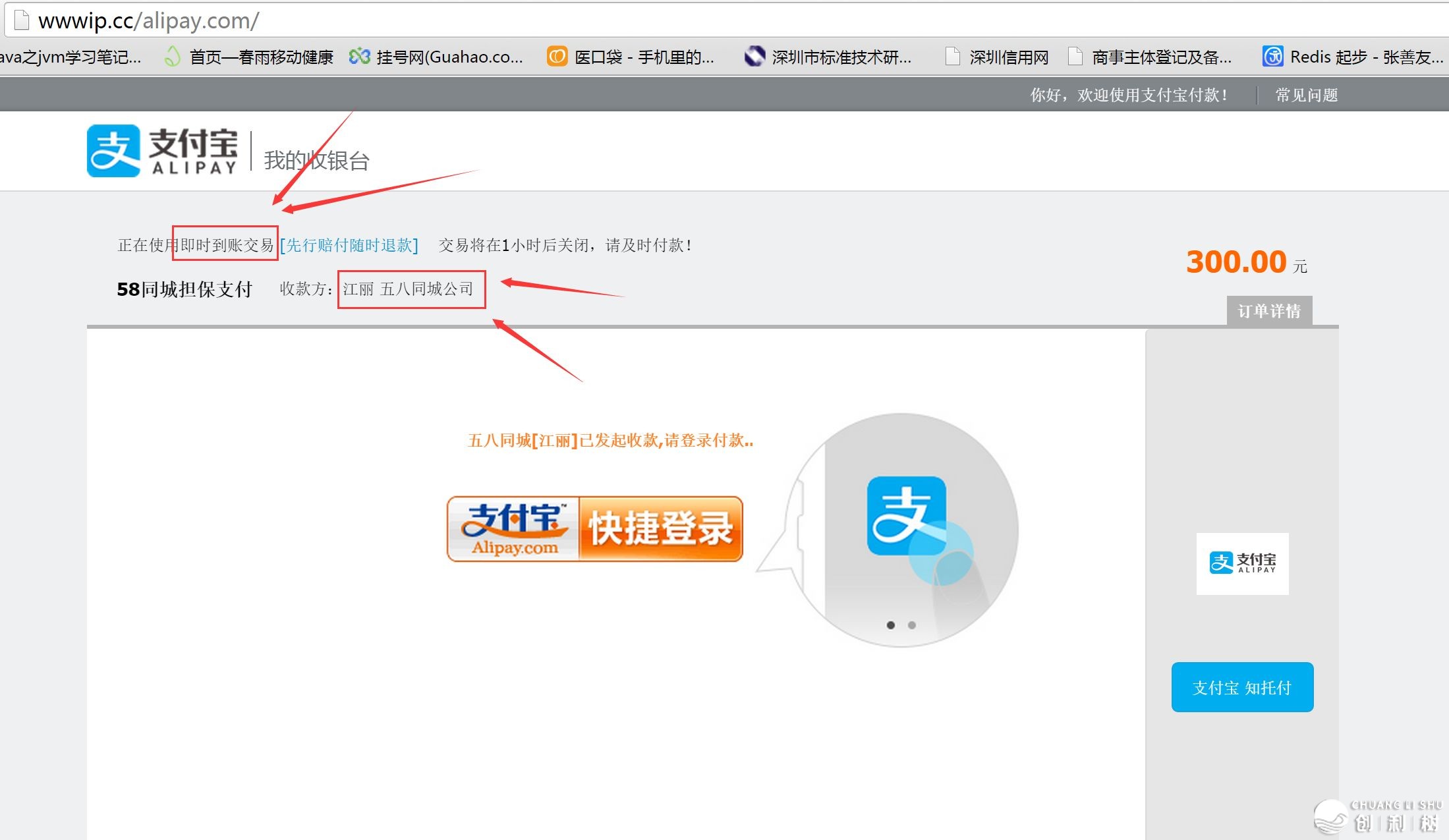Open the 订单详情 tab

[x=1269, y=311]
